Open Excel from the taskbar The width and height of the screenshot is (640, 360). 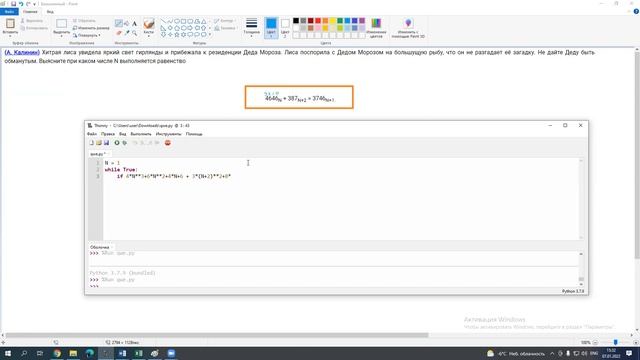(138, 353)
